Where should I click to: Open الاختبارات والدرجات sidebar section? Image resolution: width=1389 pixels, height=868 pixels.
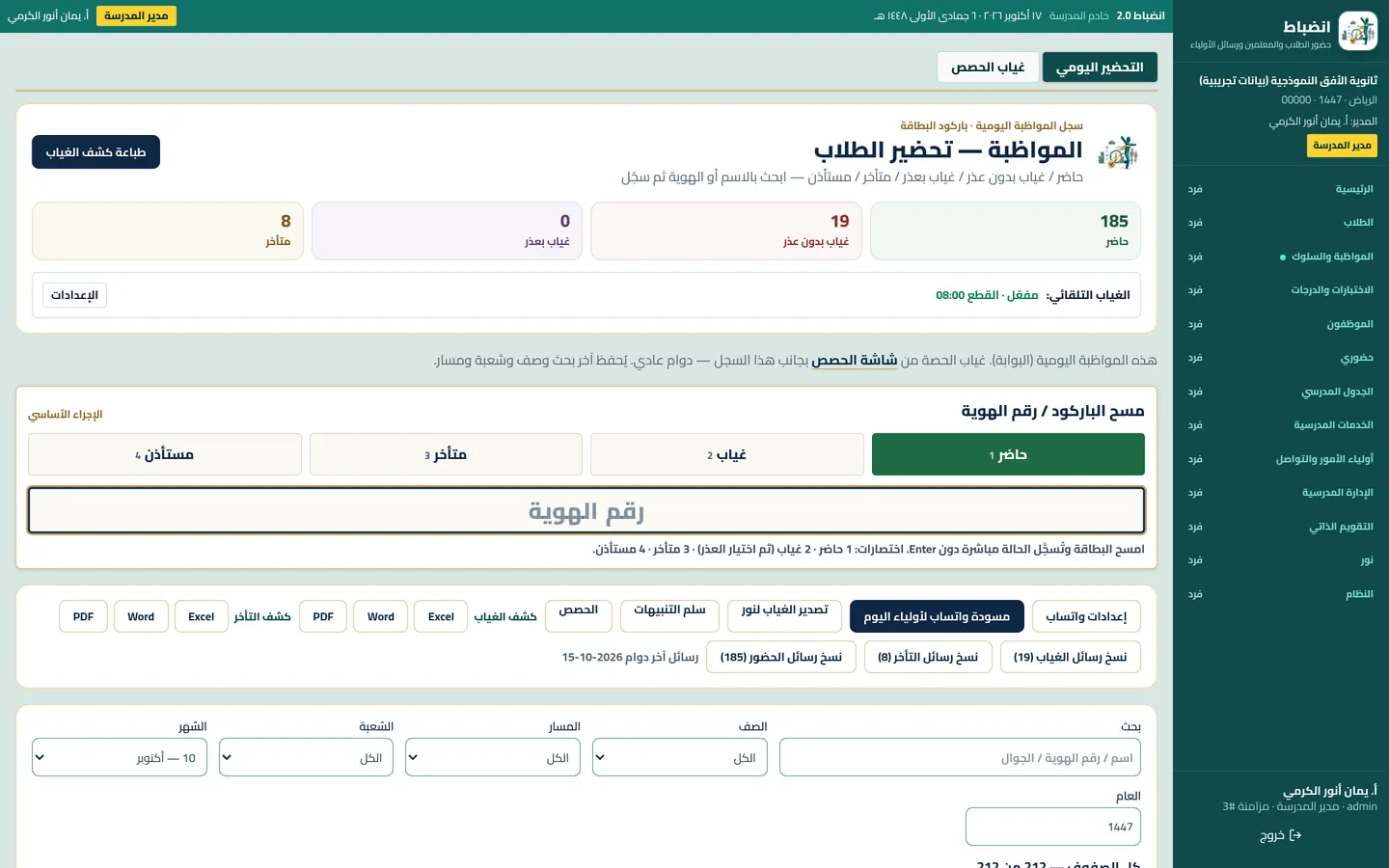click(1280, 290)
